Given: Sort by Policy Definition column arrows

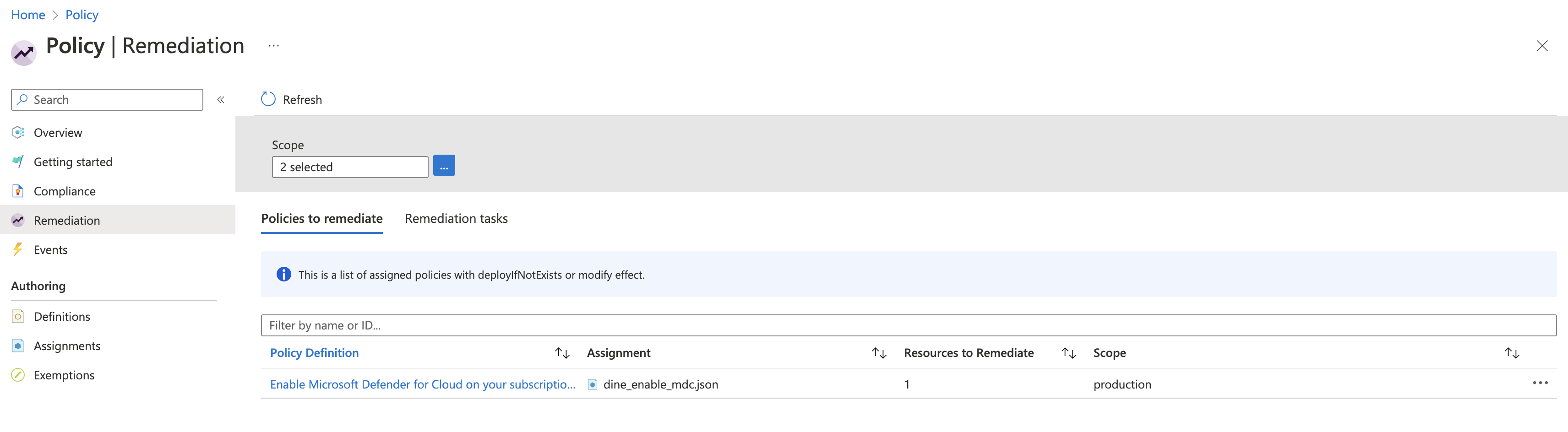Looking at the screenshot, I should 562,353.
